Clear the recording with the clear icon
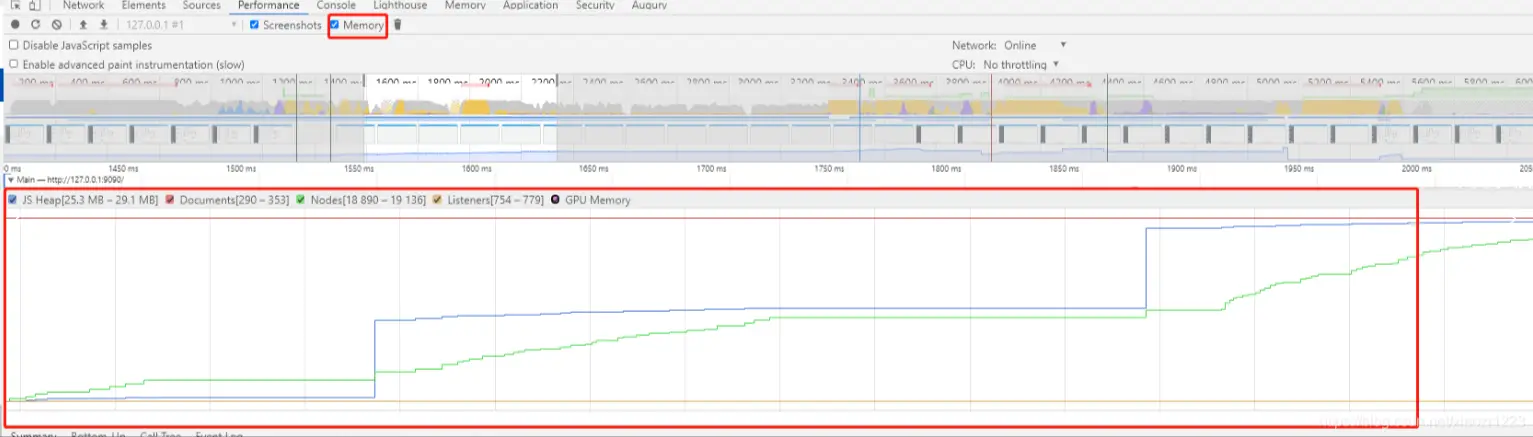1533x437 pixels. click(56, 25)
